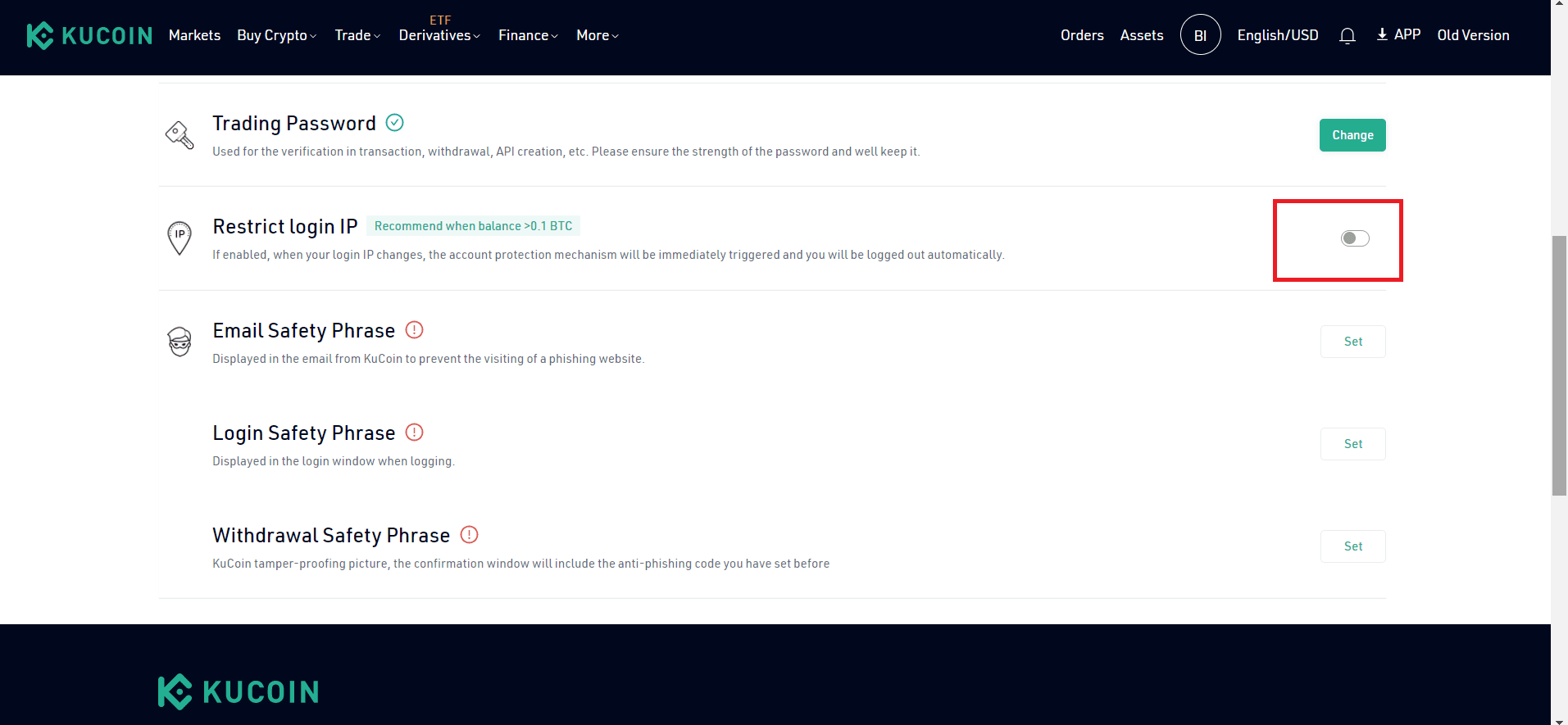Click the APP download icon
The height and width of the screenshot is (725, 1568).
coord(1382,34)
